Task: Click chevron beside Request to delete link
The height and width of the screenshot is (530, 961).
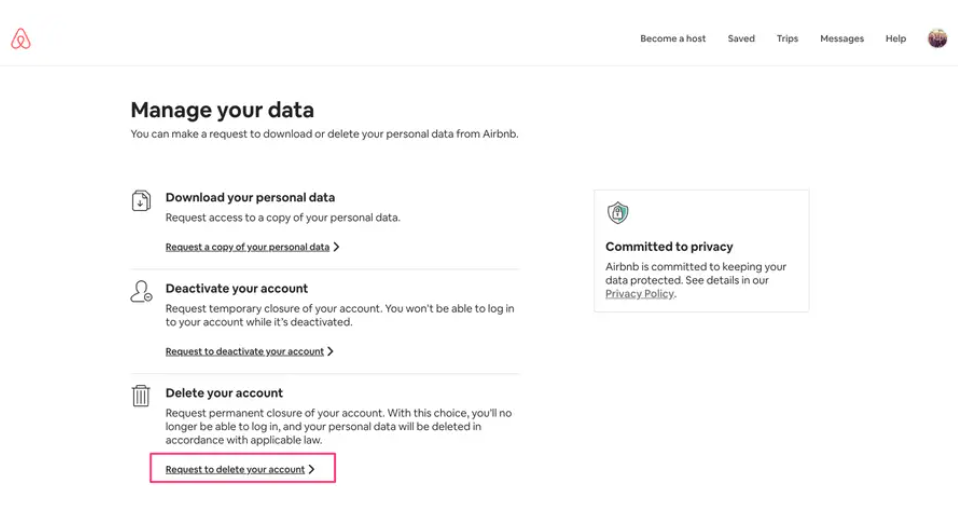Action: pos(311,469)
